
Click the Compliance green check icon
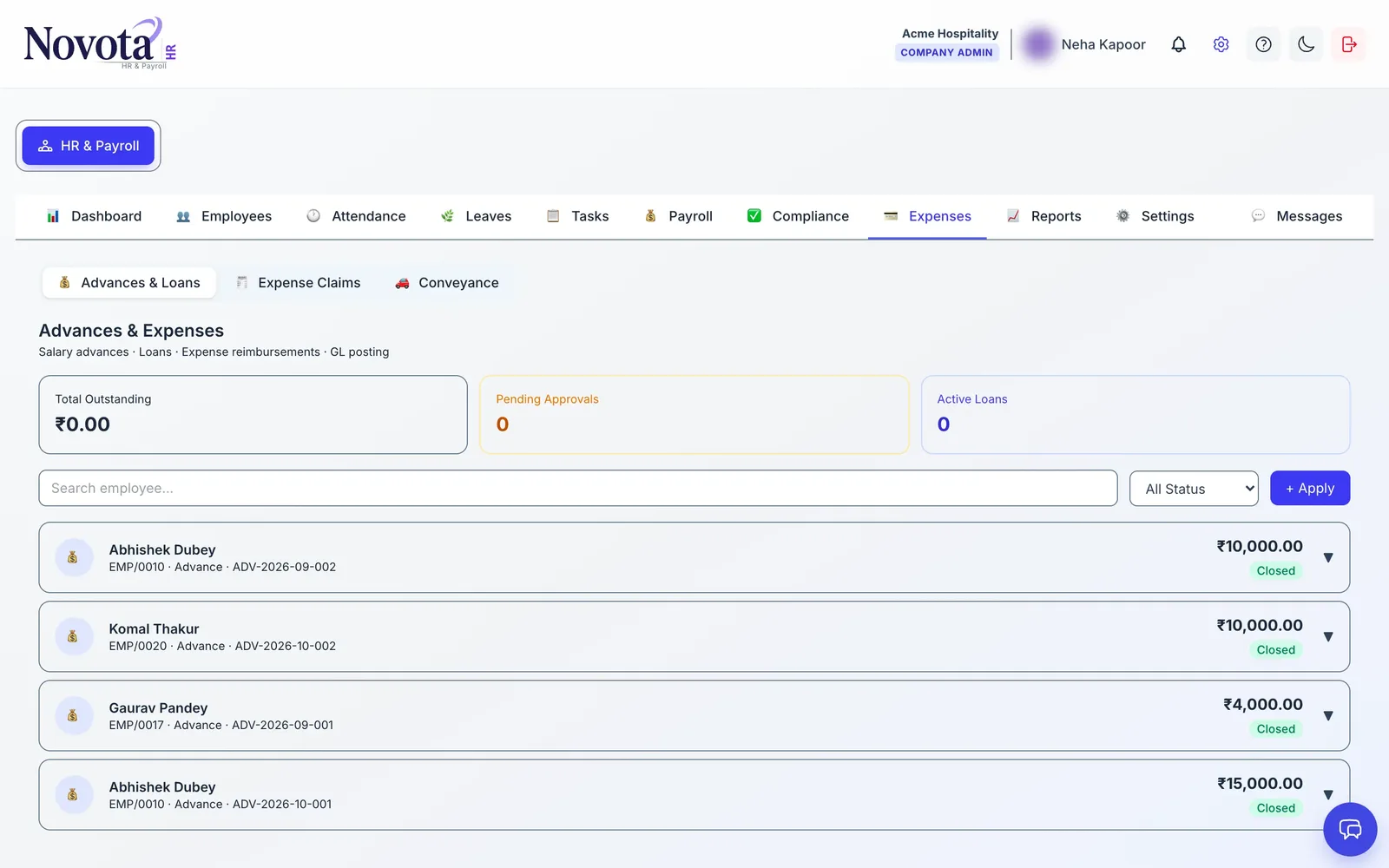[754, 216]
